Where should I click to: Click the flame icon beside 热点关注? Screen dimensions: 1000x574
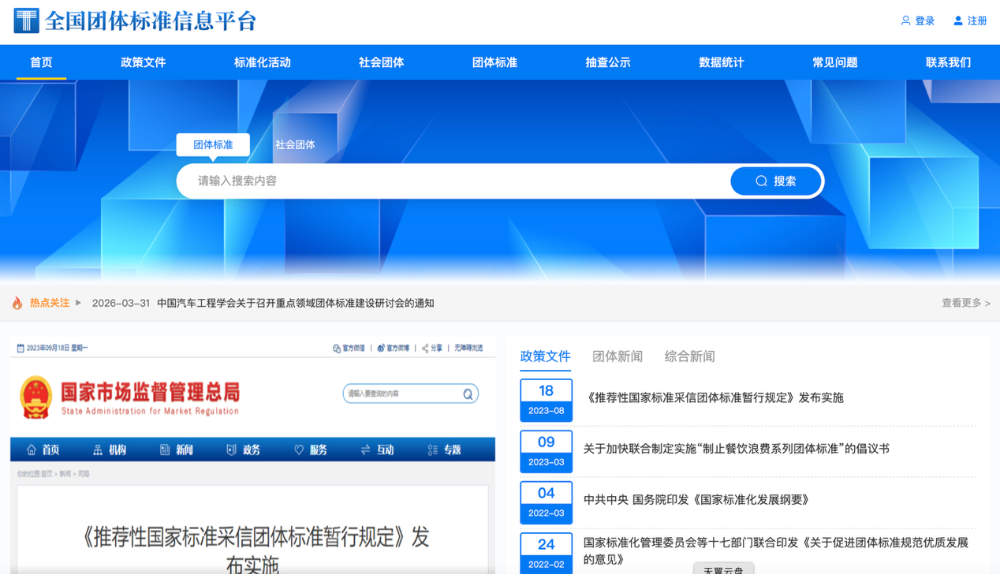pos(17,303)
